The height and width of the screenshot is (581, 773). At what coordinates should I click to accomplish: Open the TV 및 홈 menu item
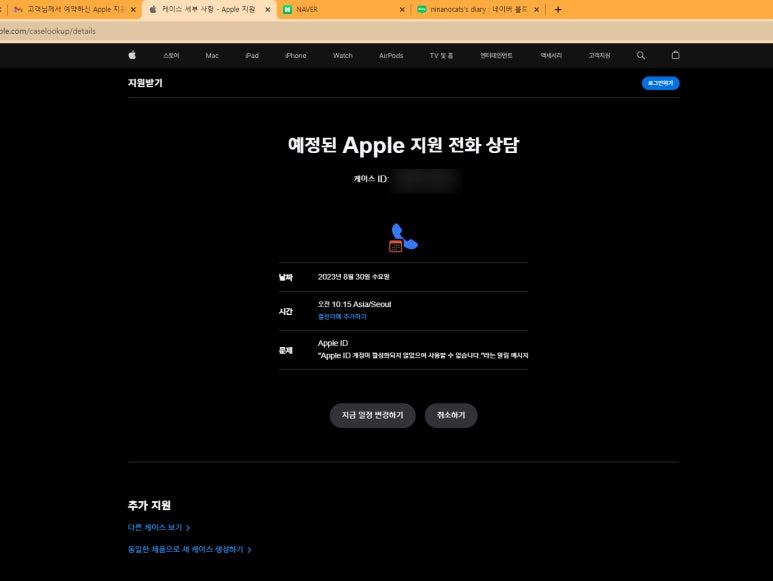(x=441, y=55)
